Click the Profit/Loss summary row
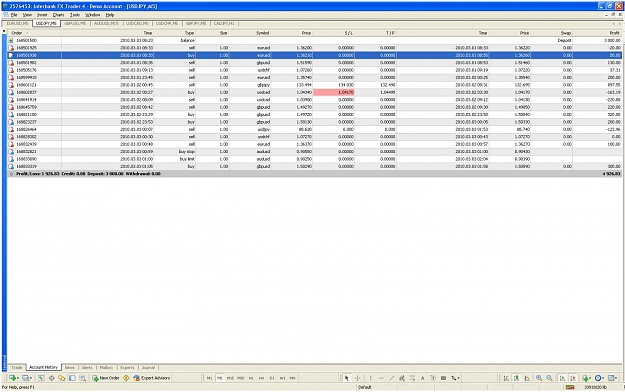 (x=314, y=174)
